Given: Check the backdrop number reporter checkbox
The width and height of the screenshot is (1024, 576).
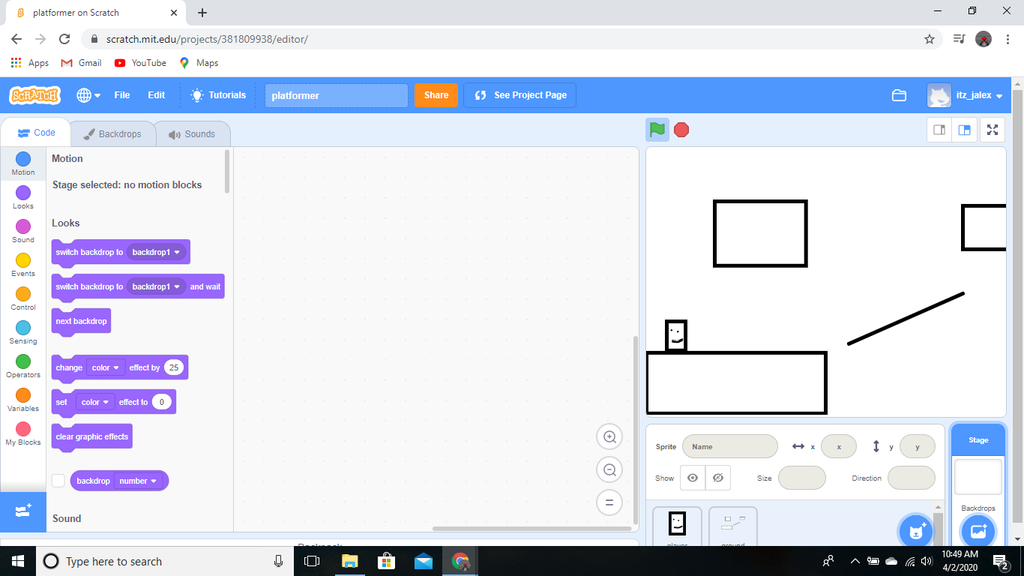Looking at the screenshot, I should (57, 480).
